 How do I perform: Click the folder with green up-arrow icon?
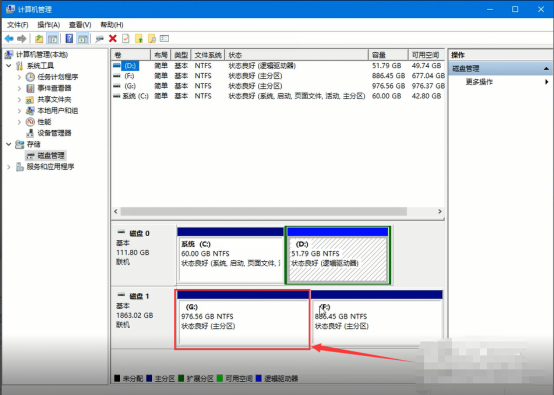pyautogui.click(x=139, y=39)
